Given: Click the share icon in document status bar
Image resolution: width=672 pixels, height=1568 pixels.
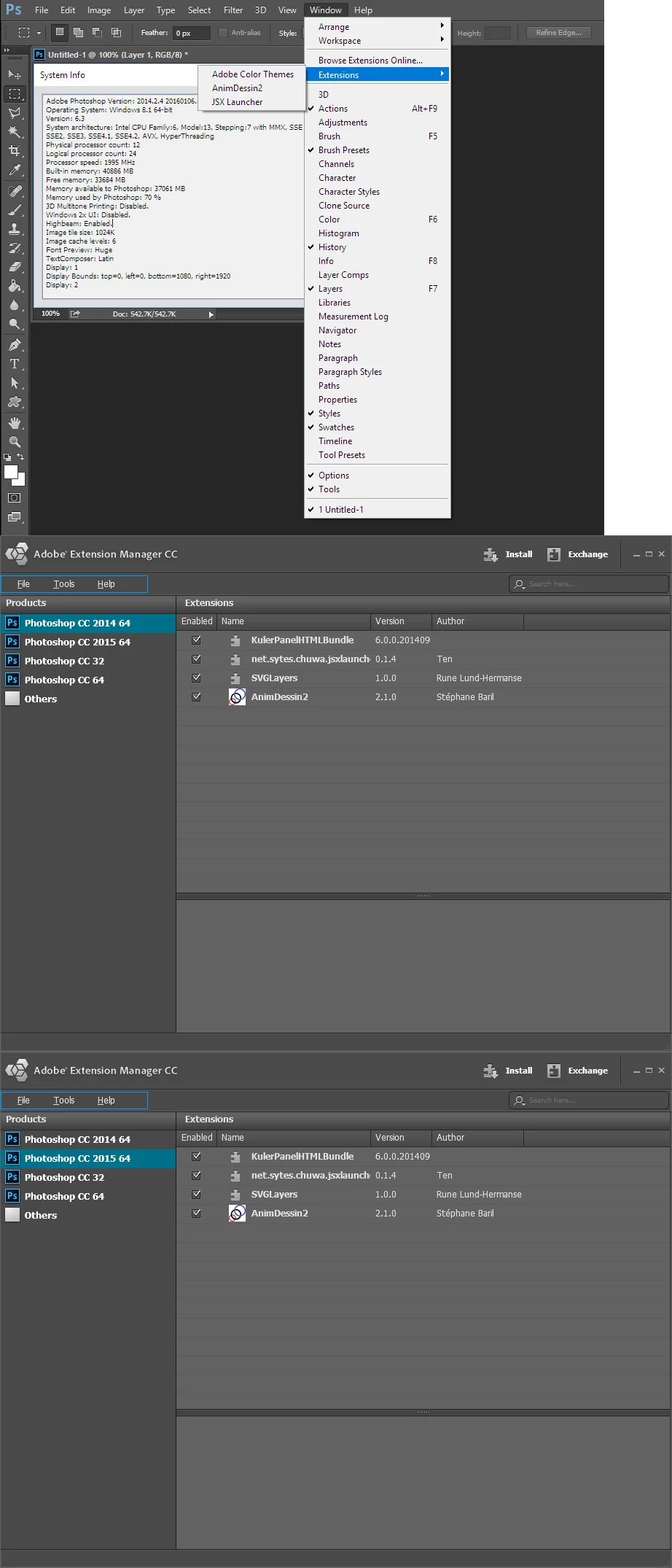Looking at the screenshot, I should (x=75, y=314).
